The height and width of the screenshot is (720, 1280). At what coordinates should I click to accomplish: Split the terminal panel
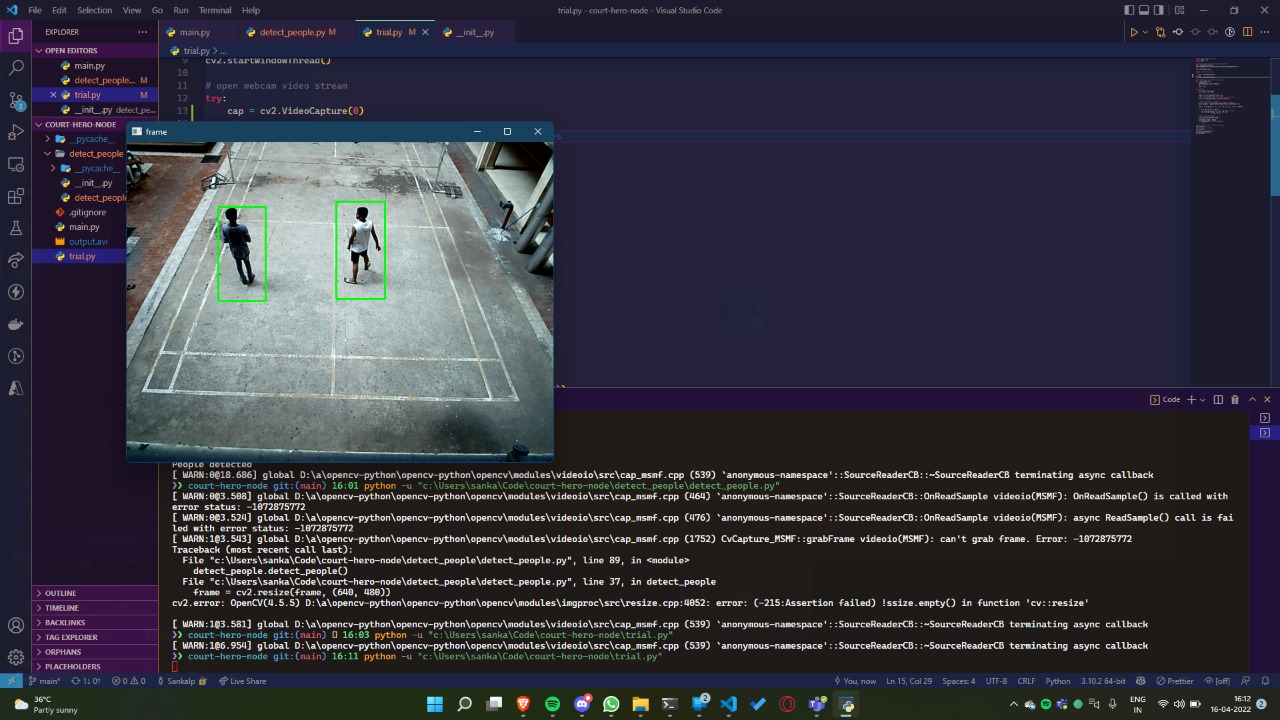(x=1218, y=400)
